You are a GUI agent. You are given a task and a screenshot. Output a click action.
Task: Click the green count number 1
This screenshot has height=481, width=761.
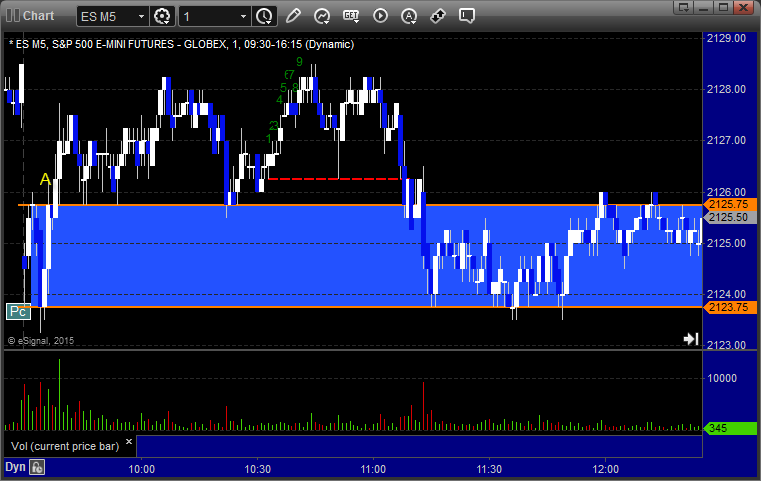point(269,139)
